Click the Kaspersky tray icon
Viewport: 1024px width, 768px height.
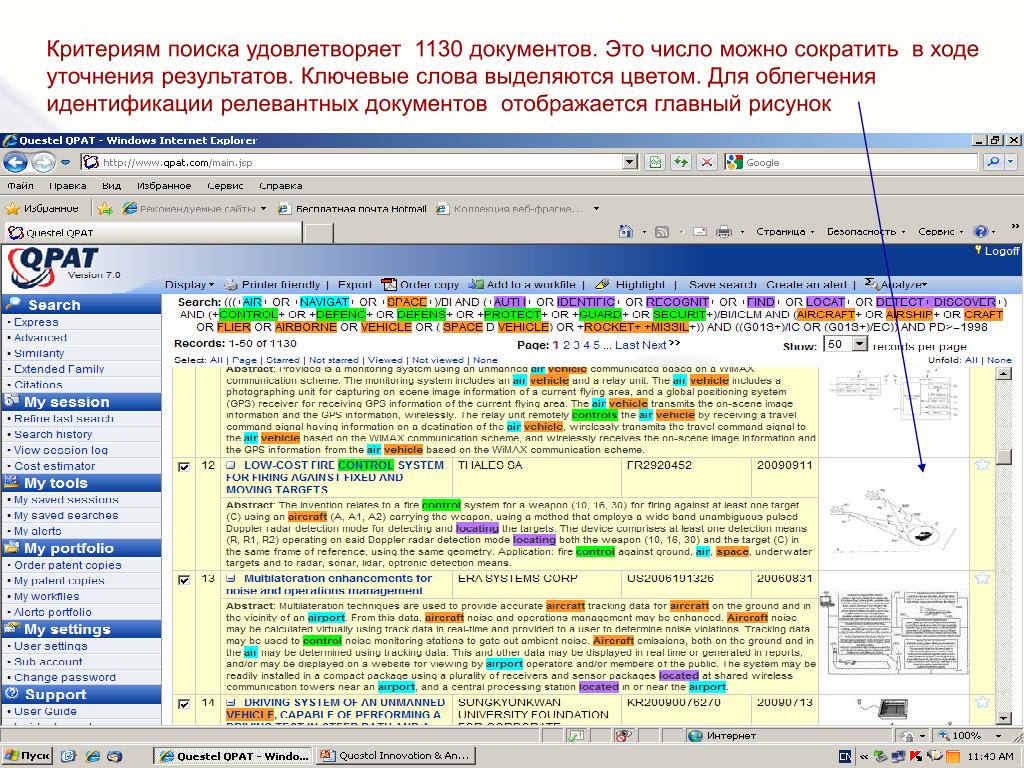(x=916, y=756)
